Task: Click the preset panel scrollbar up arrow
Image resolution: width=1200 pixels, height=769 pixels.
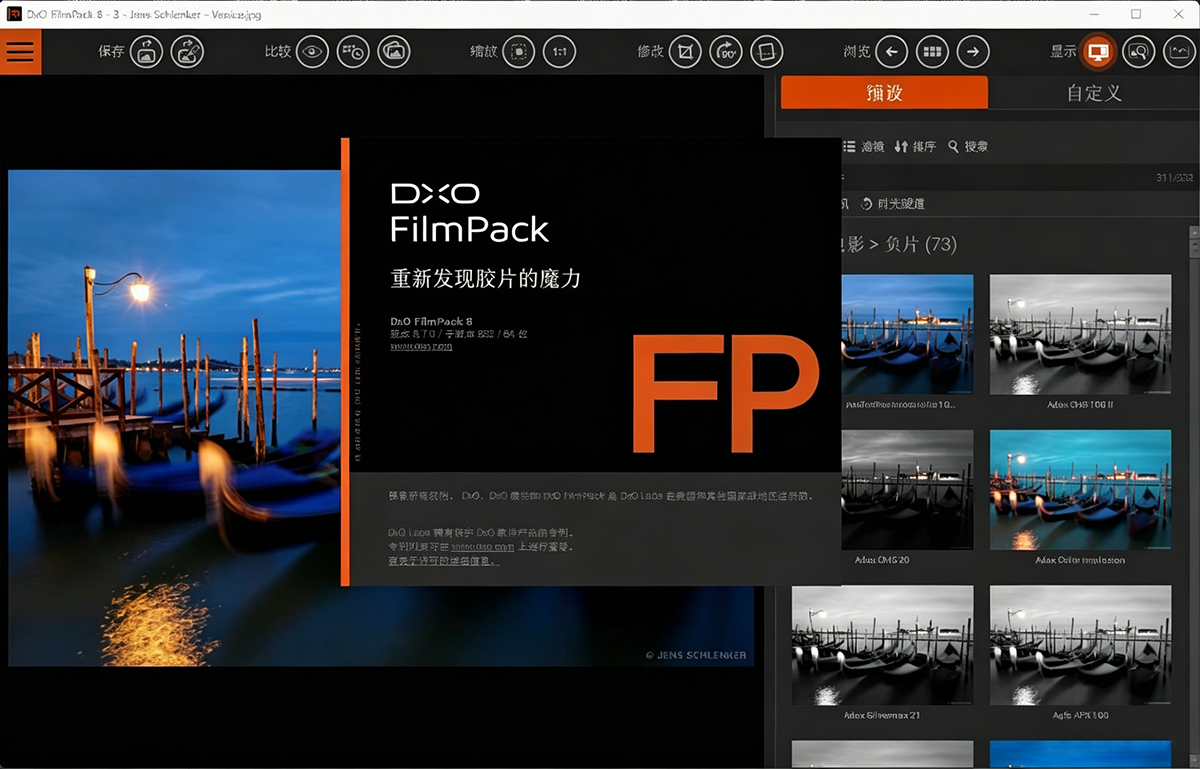Action: (1193, 232)
